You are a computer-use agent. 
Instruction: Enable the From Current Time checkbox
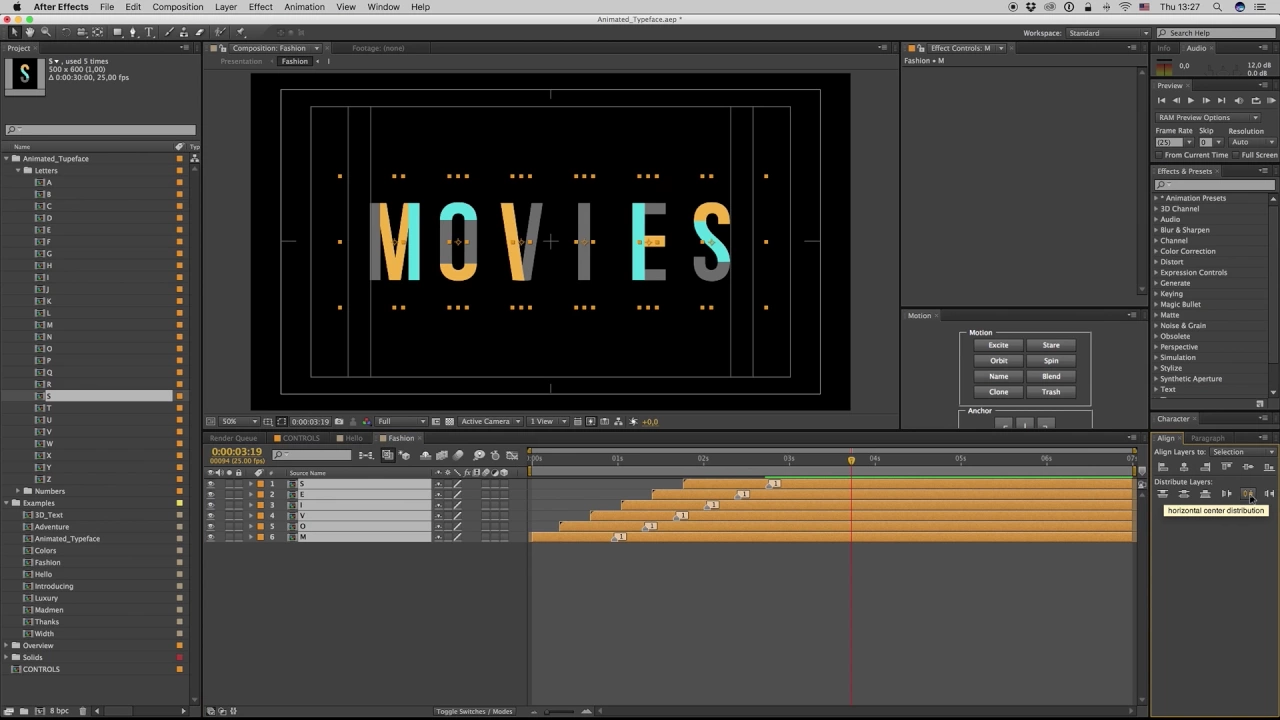tap(1160, 155)
